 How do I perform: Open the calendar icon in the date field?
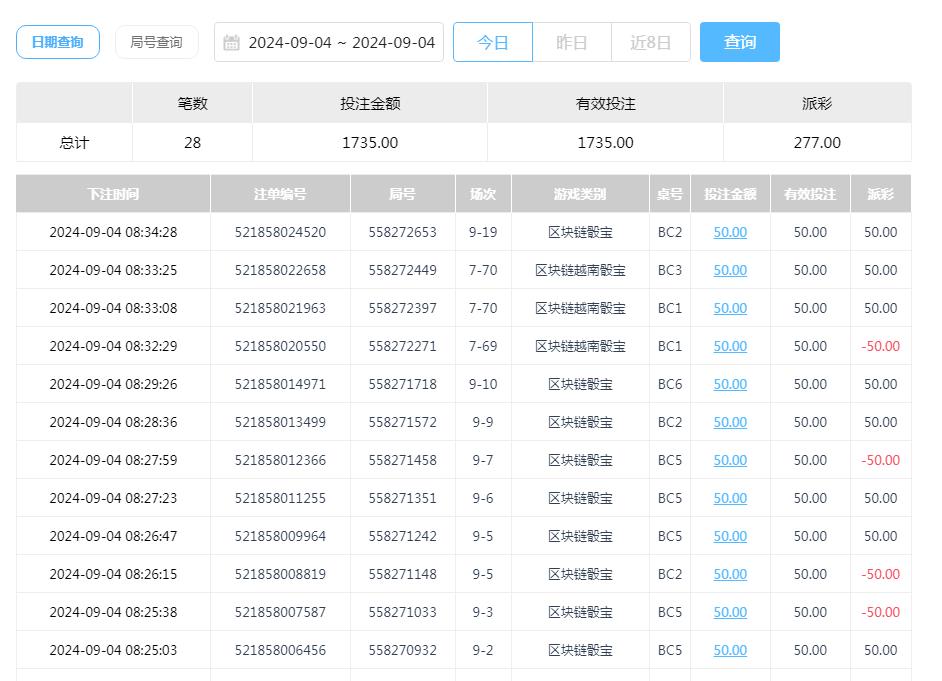click(x=232, y=42)
